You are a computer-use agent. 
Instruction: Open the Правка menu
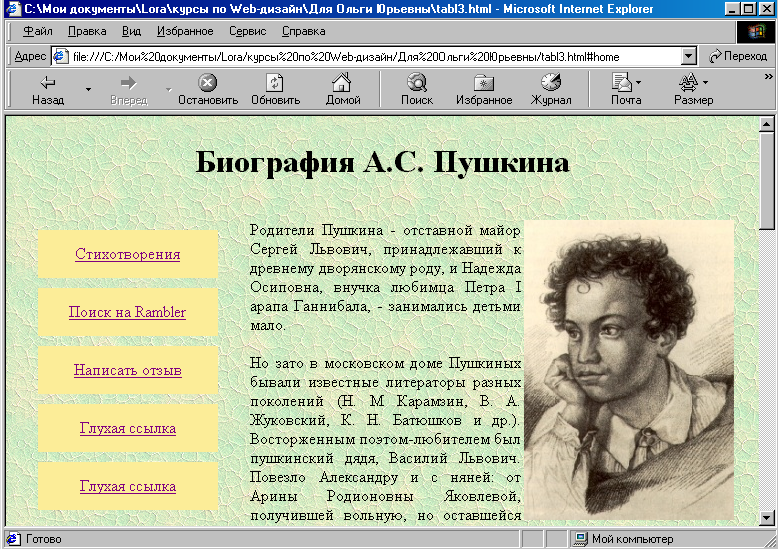(87, 31)
